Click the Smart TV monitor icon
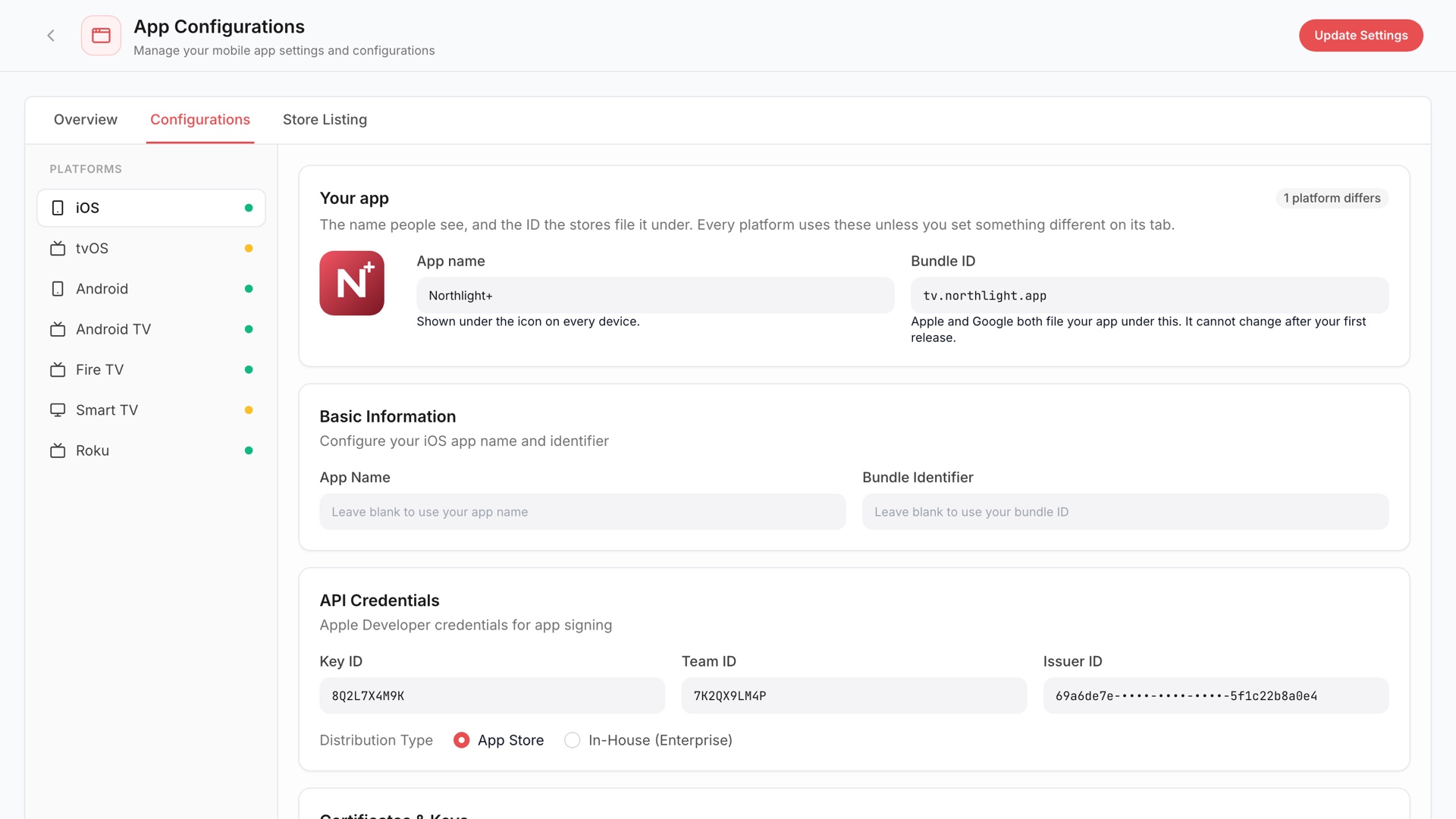Screen dimensions: 1456x819 coord(58,410)
